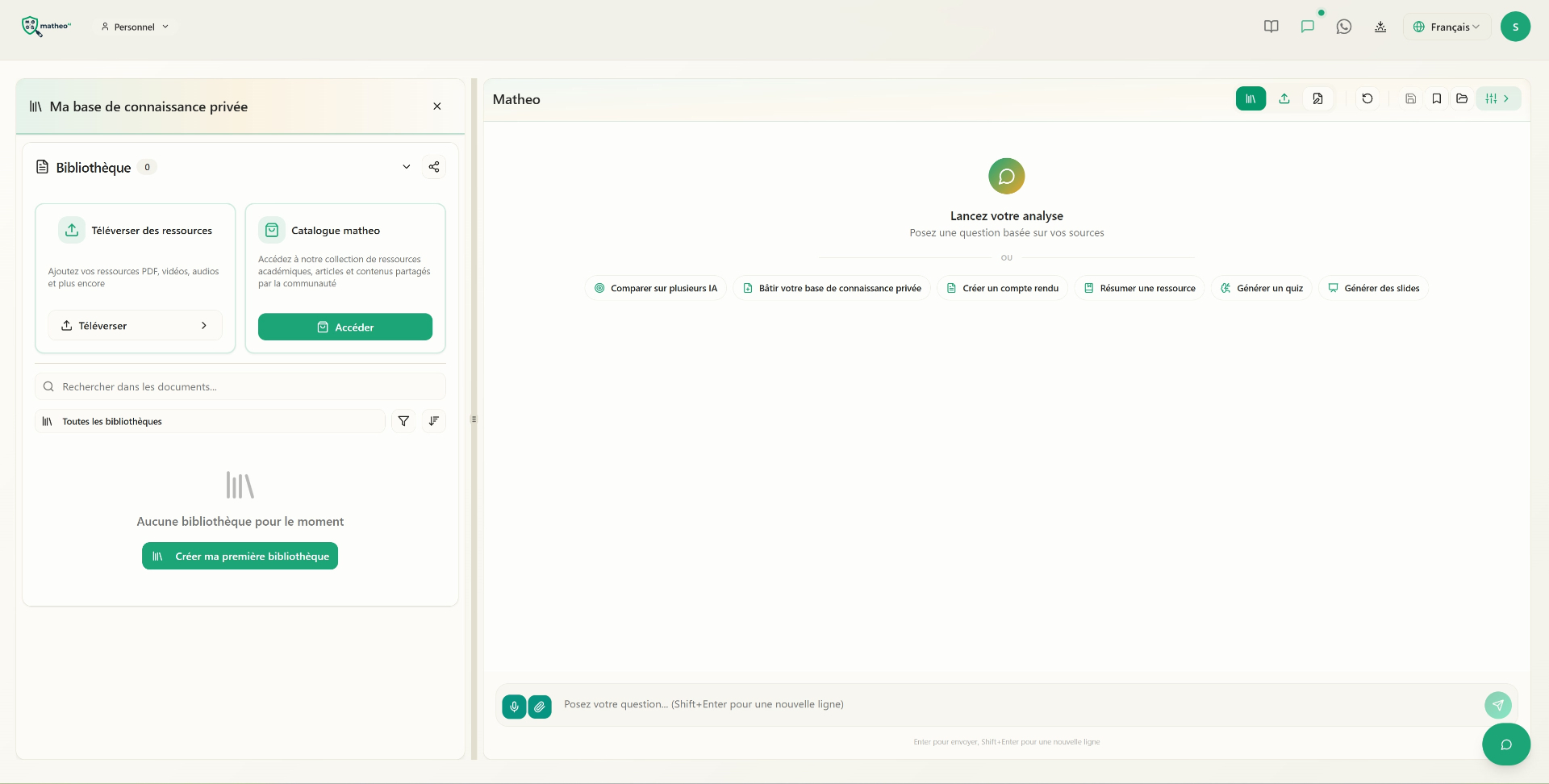
Task: Focus the document search field
Action: [x=240, y=386]
